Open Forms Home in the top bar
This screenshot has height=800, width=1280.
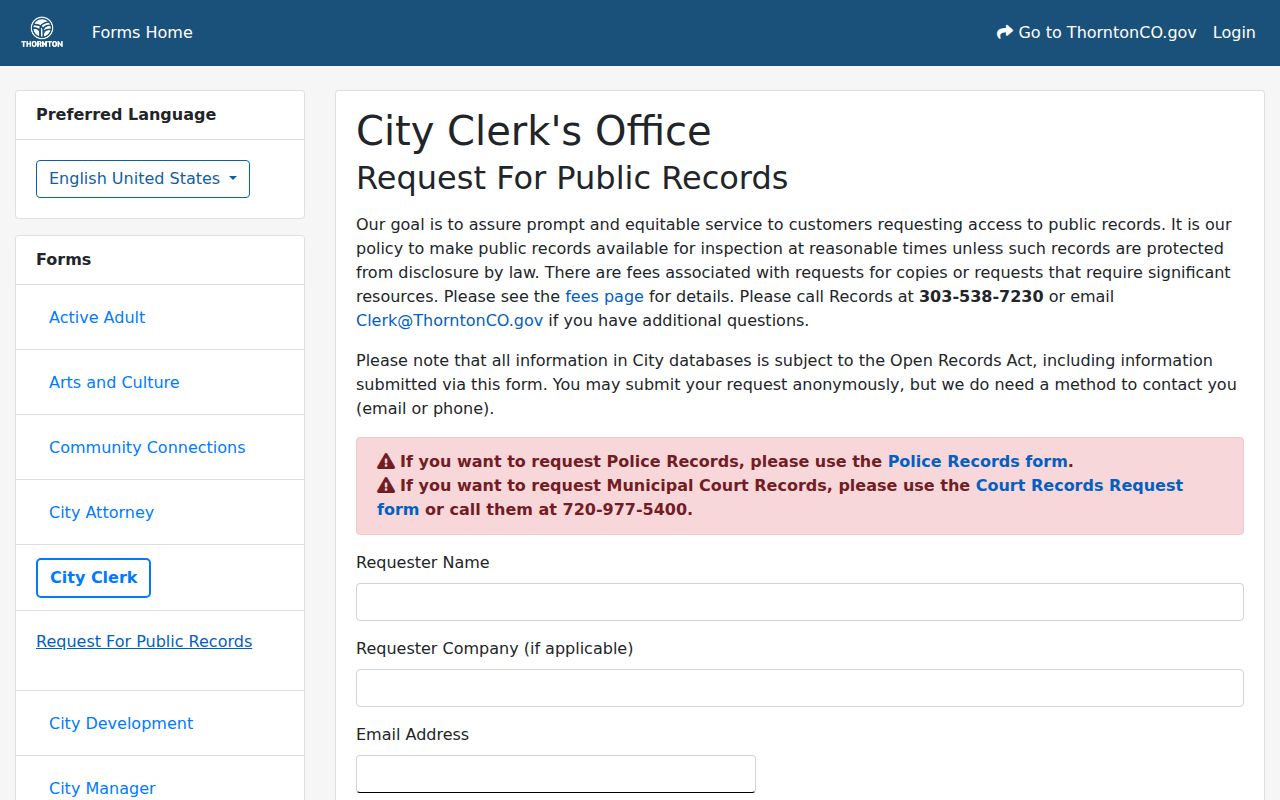coord(142,32)
